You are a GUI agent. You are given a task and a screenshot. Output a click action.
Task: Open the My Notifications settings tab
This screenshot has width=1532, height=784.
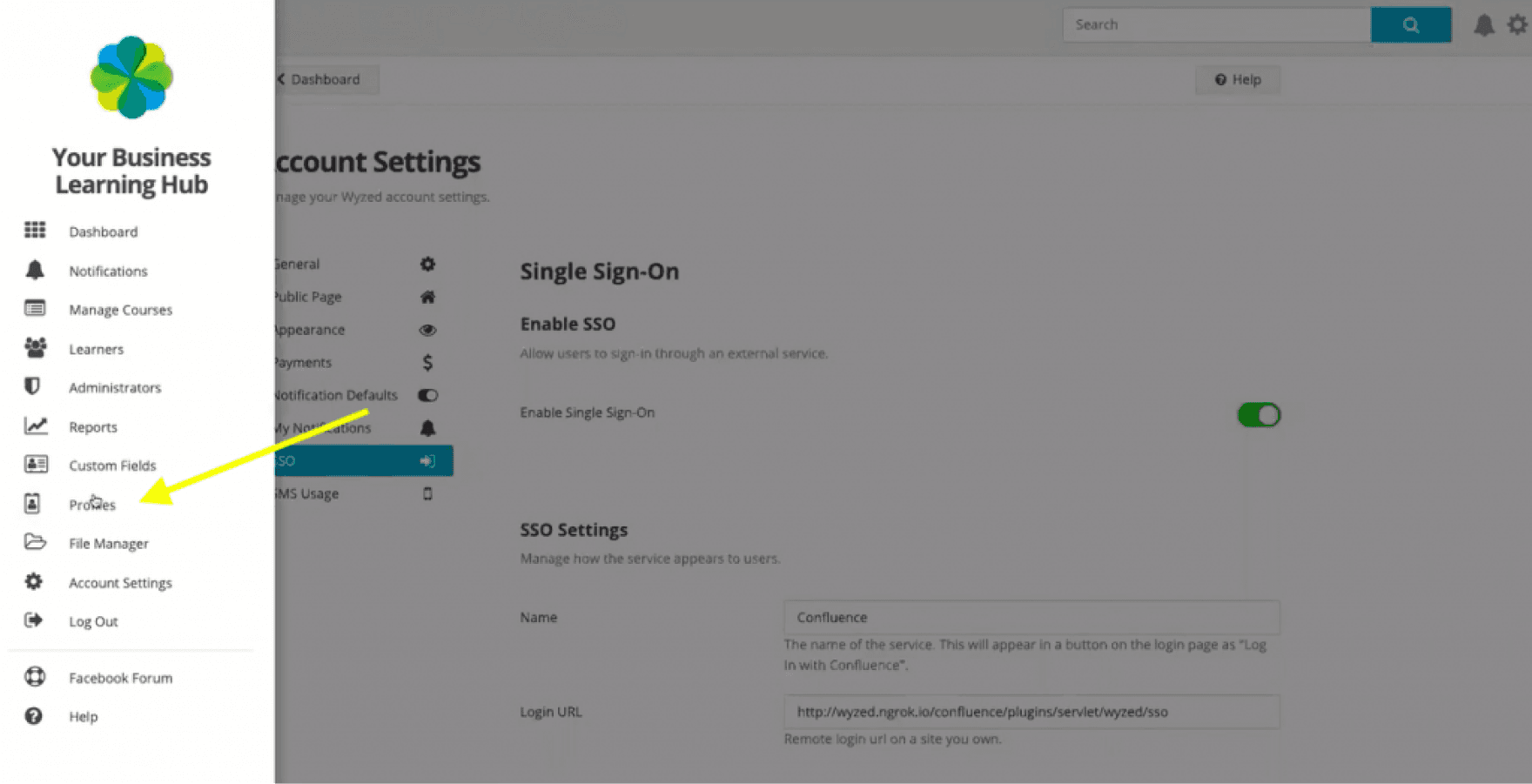(364, 427)
